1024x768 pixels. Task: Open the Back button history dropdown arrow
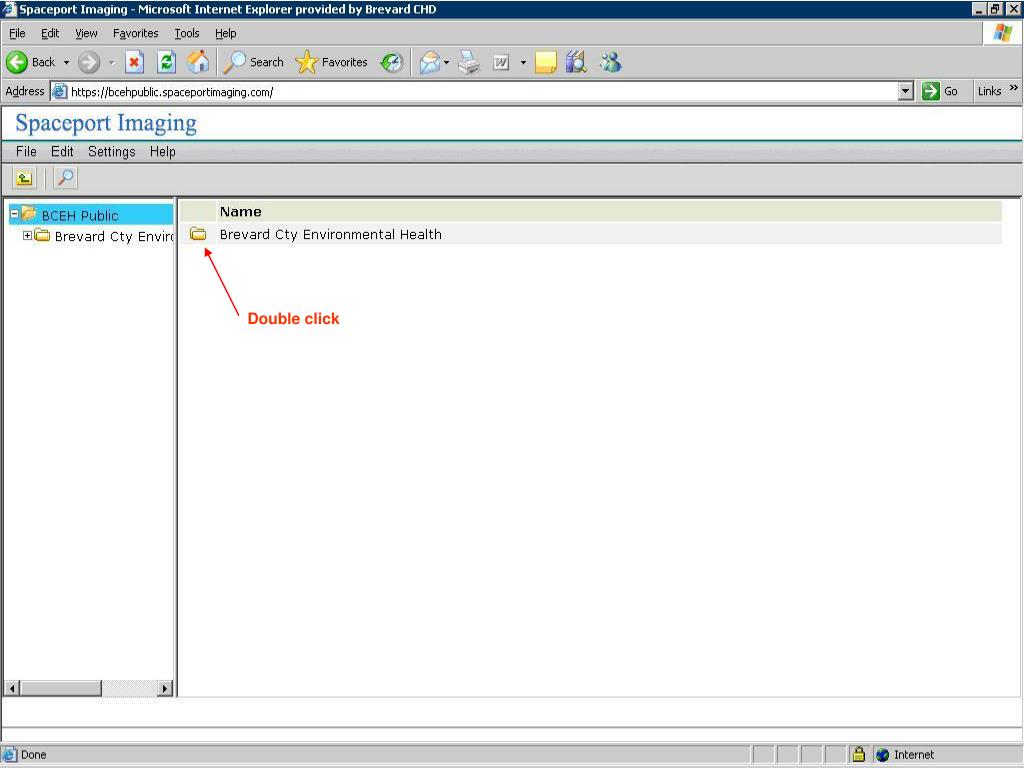(66, 63)
